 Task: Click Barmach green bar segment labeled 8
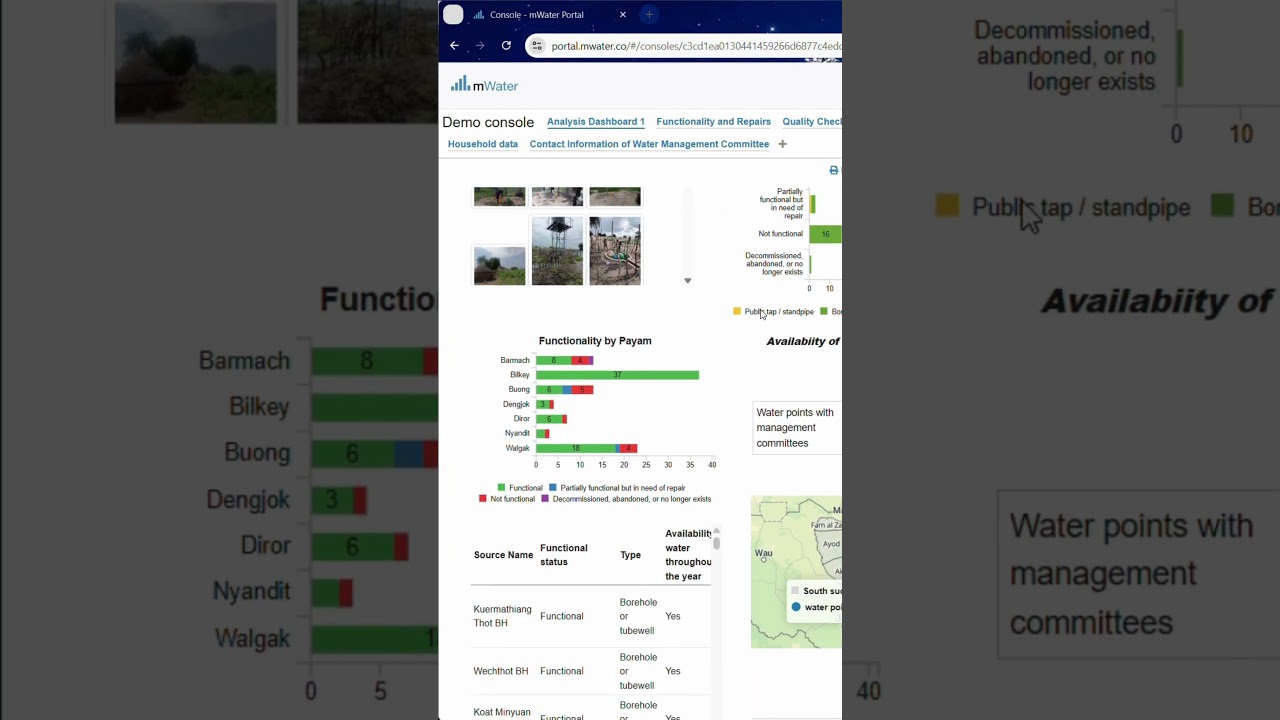coord(553,360)
